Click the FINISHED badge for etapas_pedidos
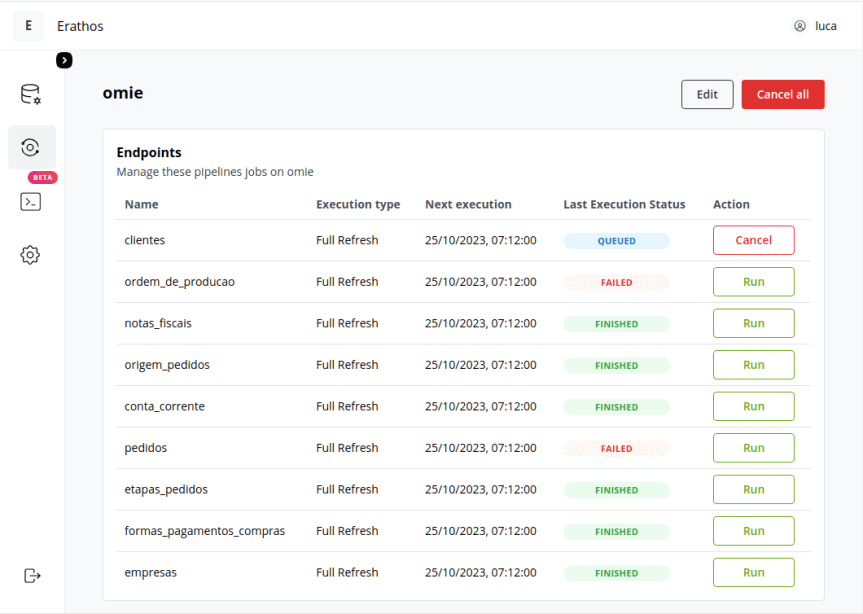 (x=616, y=490)
